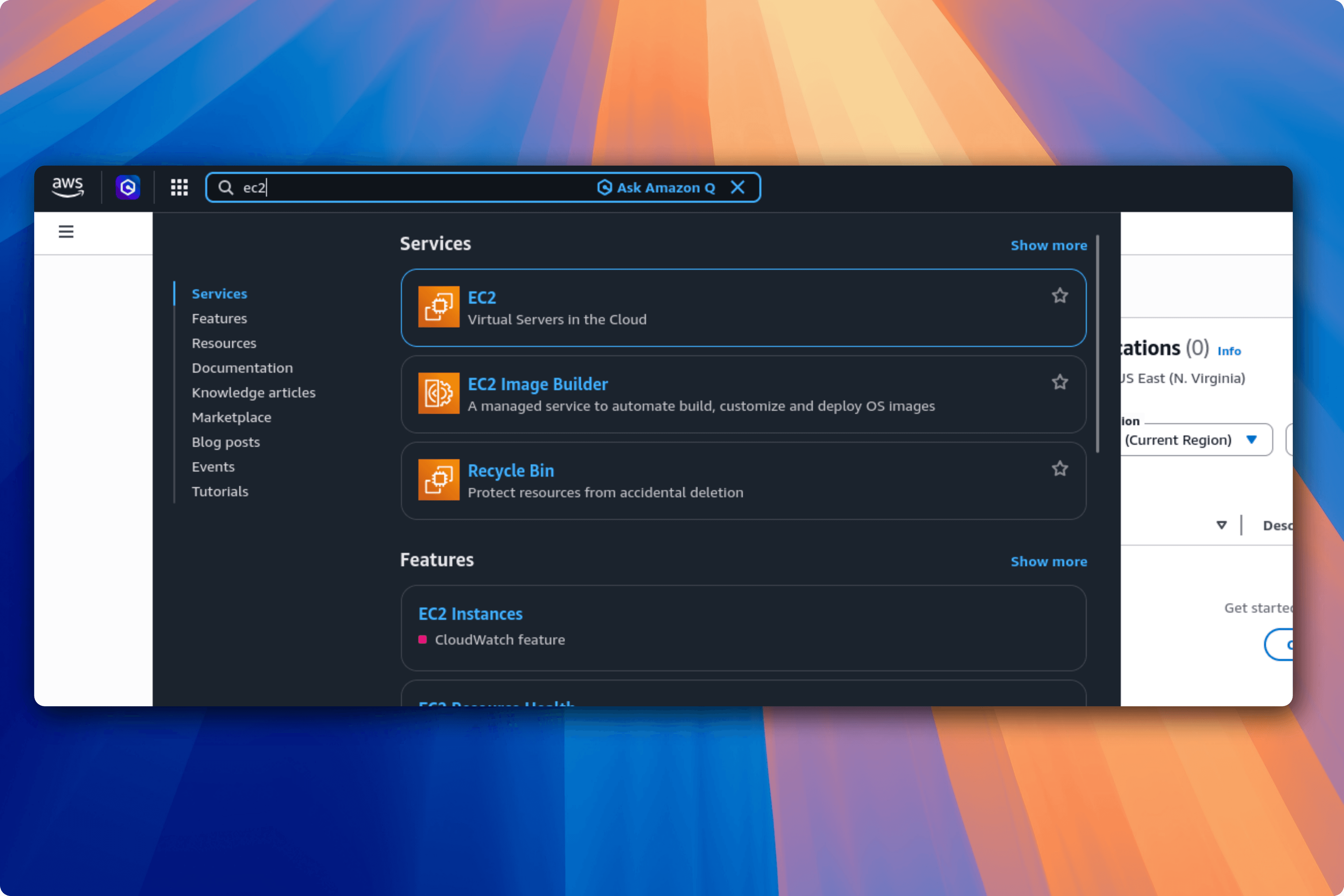This screenshot has height=896, width=1344.
Task: Show more Features results
Action: click(1049, 561)
